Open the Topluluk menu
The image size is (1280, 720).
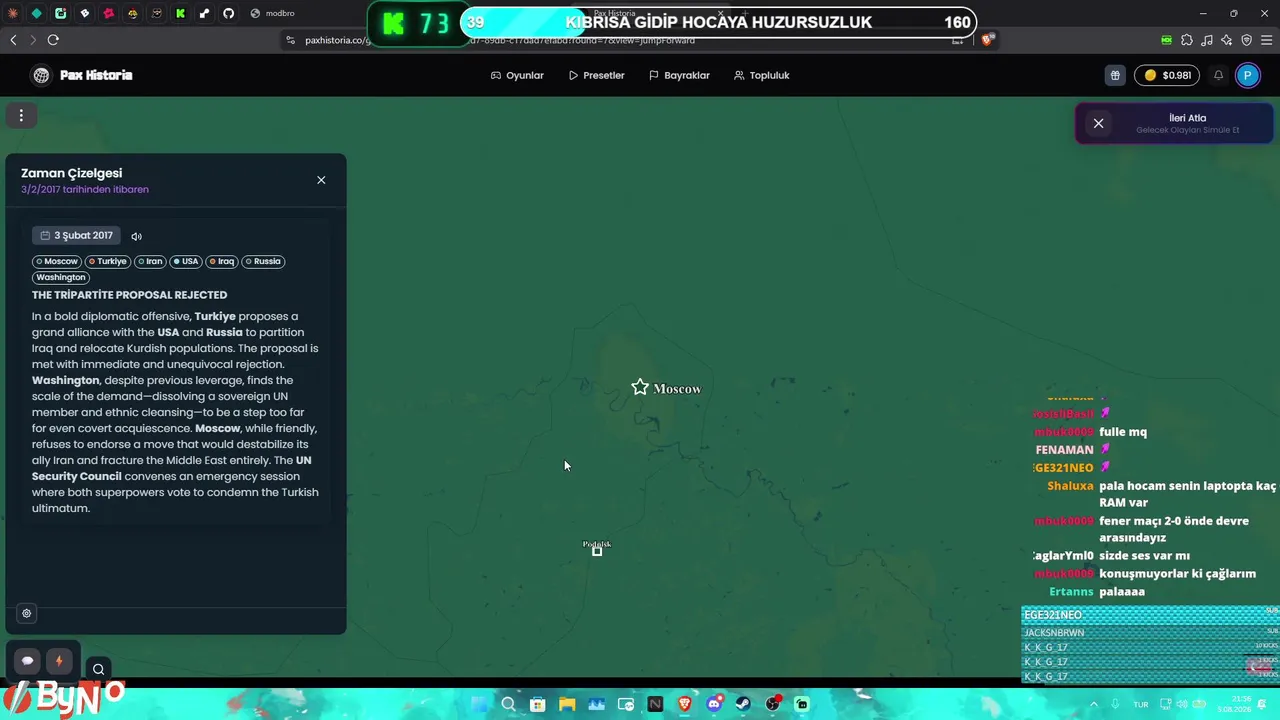coord(761,75)
